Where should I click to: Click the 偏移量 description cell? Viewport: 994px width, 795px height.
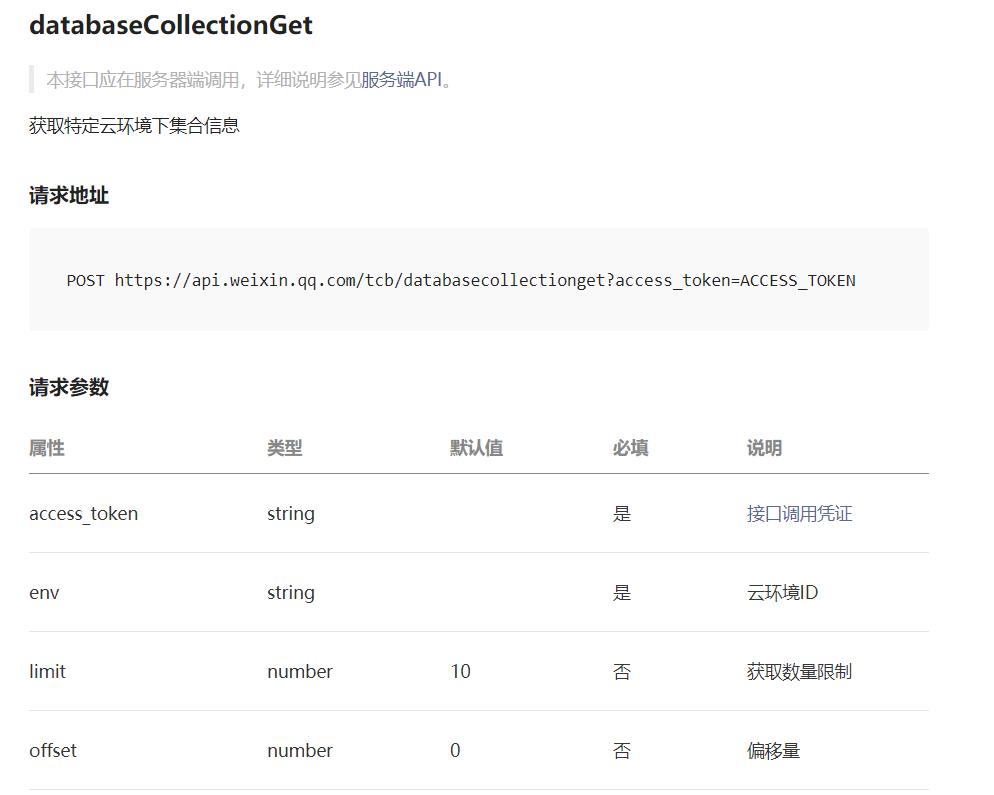tap(773, 751)
